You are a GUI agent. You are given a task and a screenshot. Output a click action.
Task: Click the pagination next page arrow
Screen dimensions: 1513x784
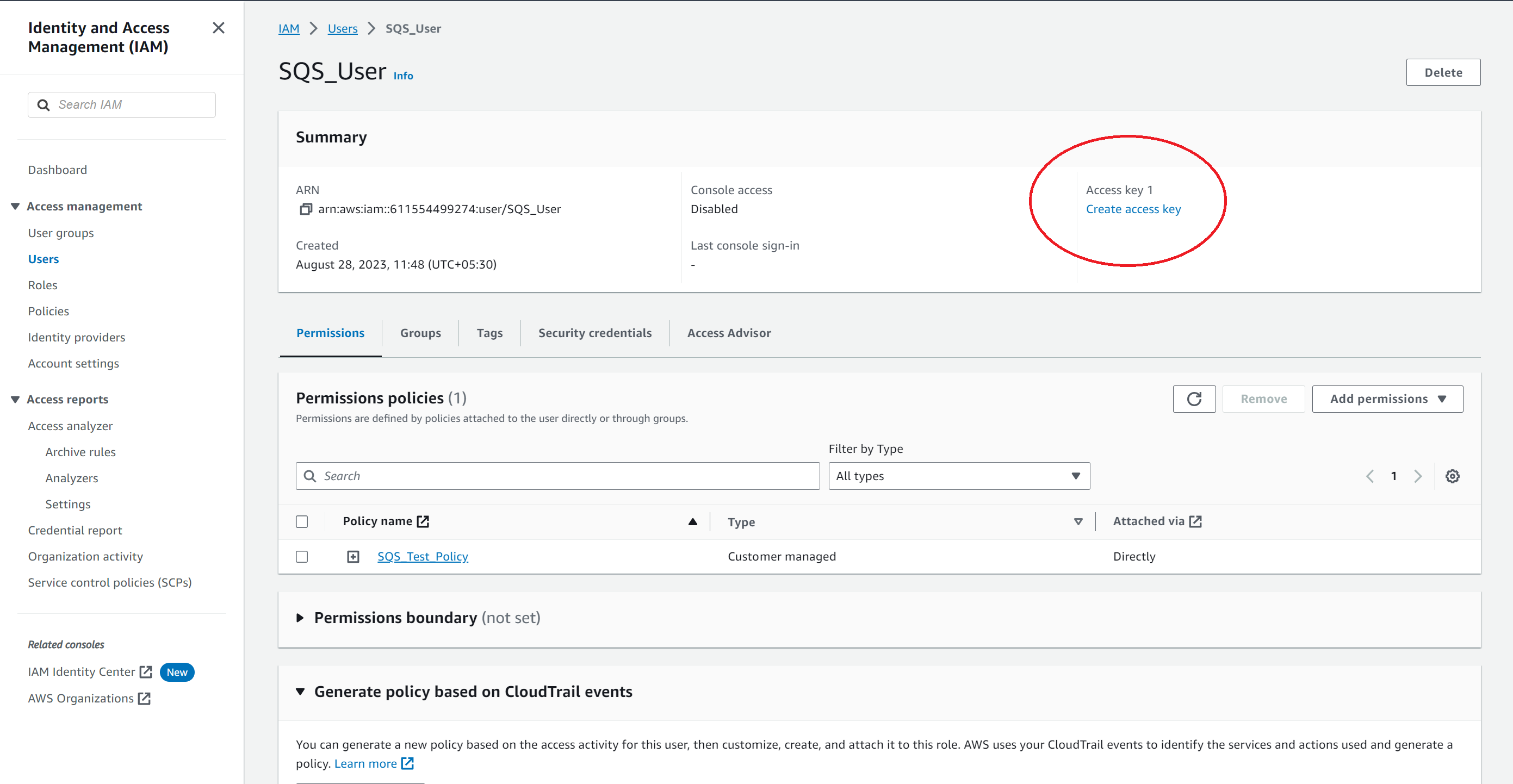coord(1419,475)
